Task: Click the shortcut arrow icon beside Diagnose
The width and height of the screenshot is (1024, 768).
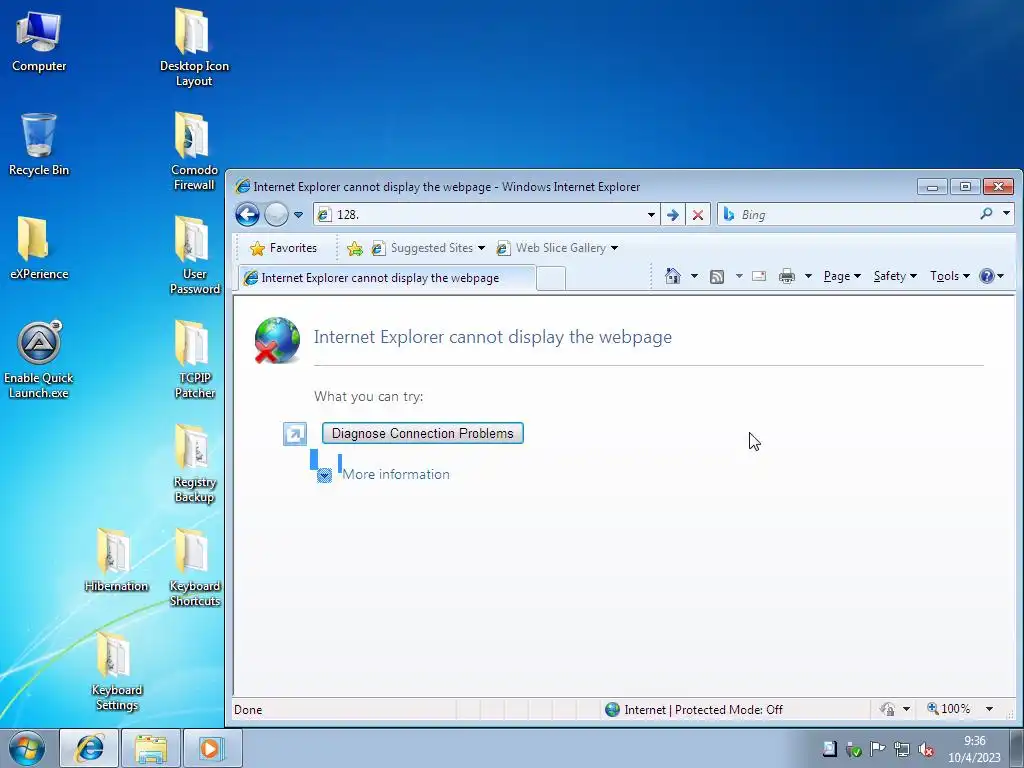Action: 295,434
